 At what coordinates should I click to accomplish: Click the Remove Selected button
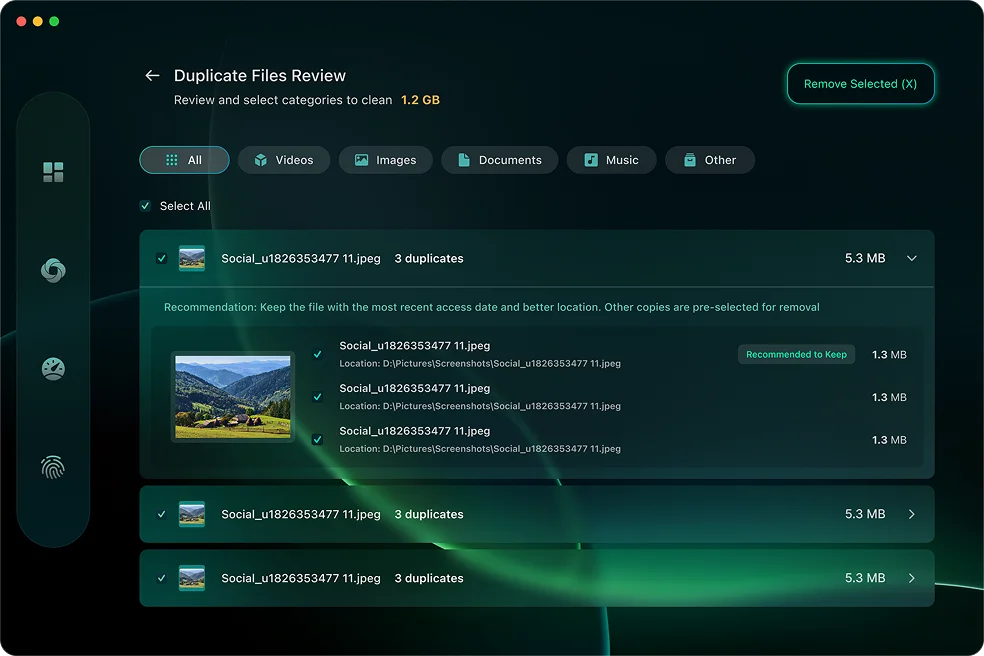tap(860, 84)
